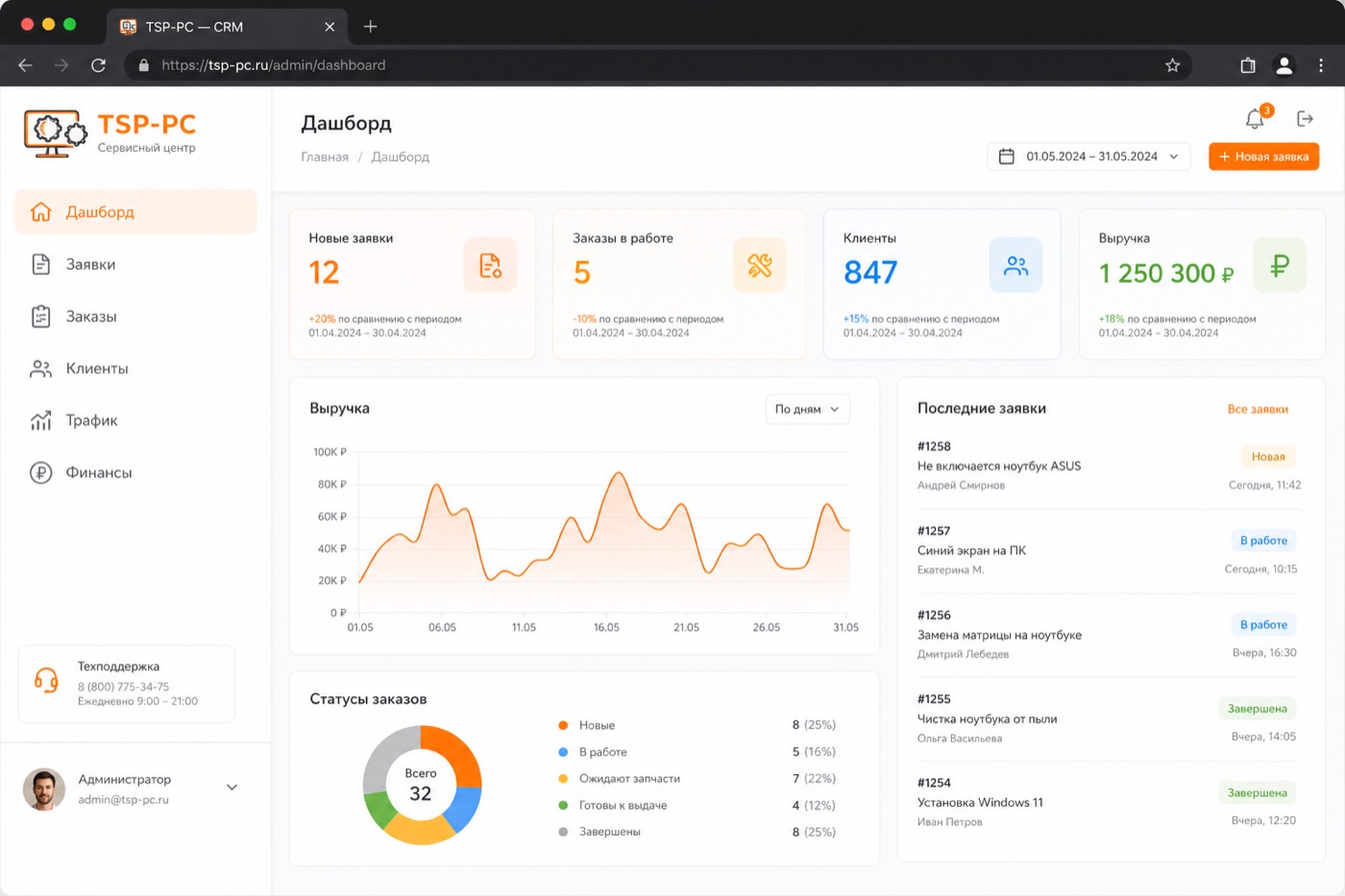Image resolution: width=1345 pixels, height=896 pixels.
Task: Click the site lock icon in address bar
Action: pos(144,65)
